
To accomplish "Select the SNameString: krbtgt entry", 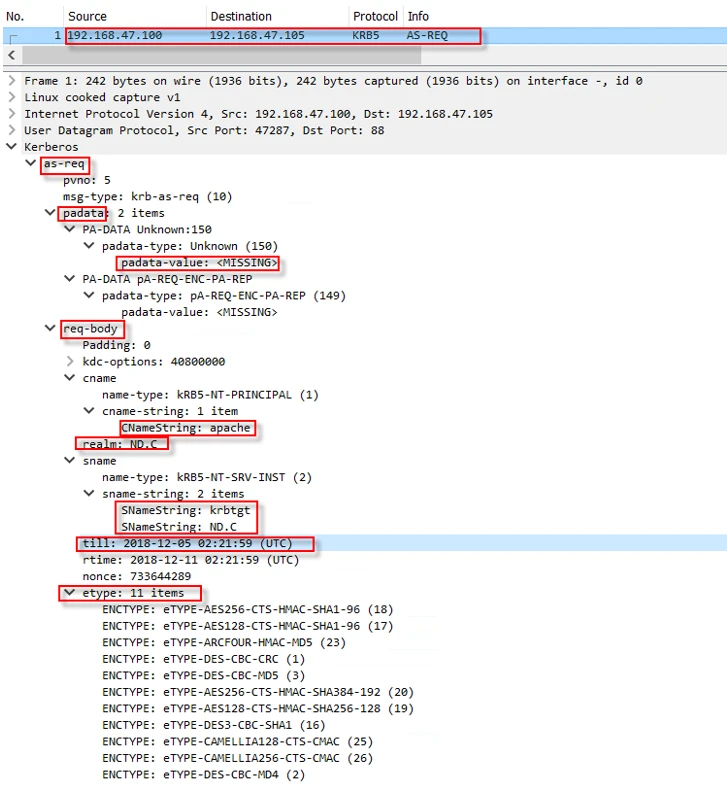I will pyautogui.click(x=185, y=510).
